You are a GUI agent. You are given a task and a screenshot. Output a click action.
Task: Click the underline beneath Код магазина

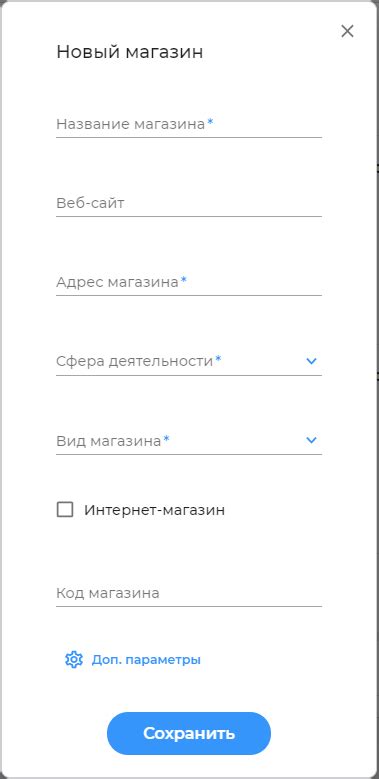pos(189,607)
